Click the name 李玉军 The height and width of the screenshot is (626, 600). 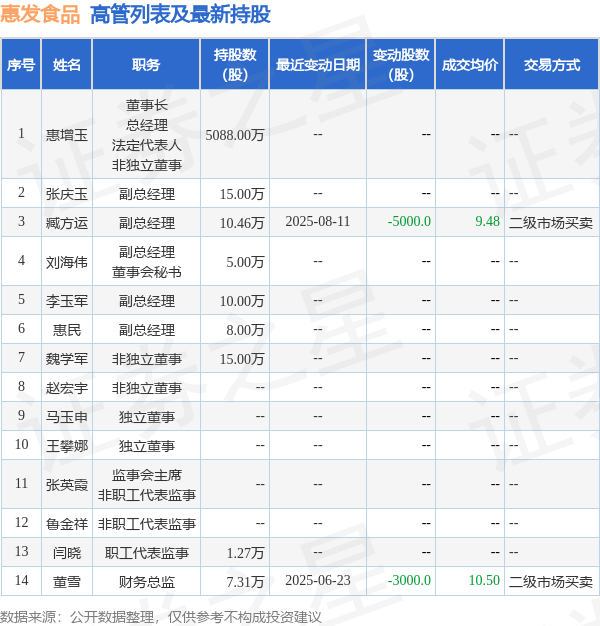(67, 301)
